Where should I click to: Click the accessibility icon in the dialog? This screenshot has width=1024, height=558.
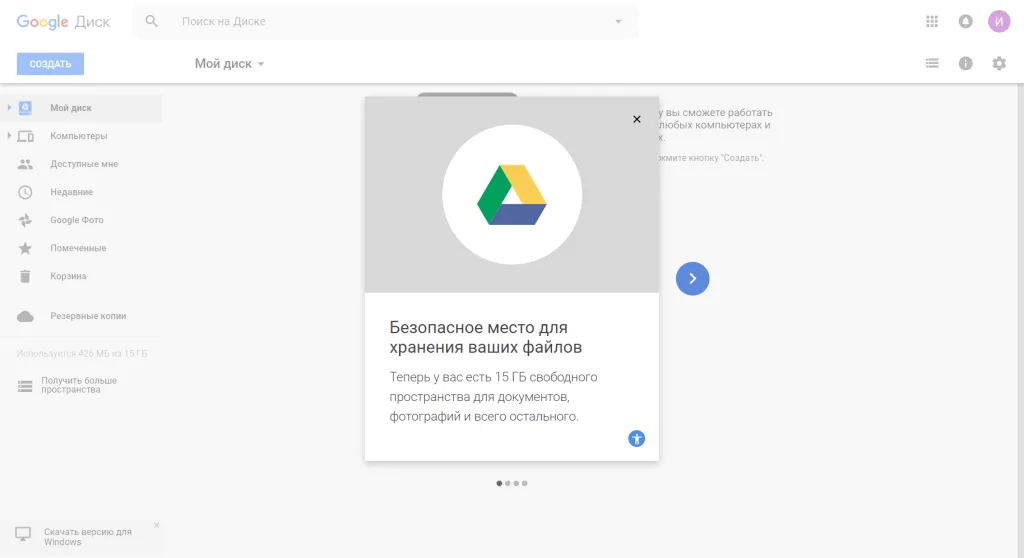[637, 438]
